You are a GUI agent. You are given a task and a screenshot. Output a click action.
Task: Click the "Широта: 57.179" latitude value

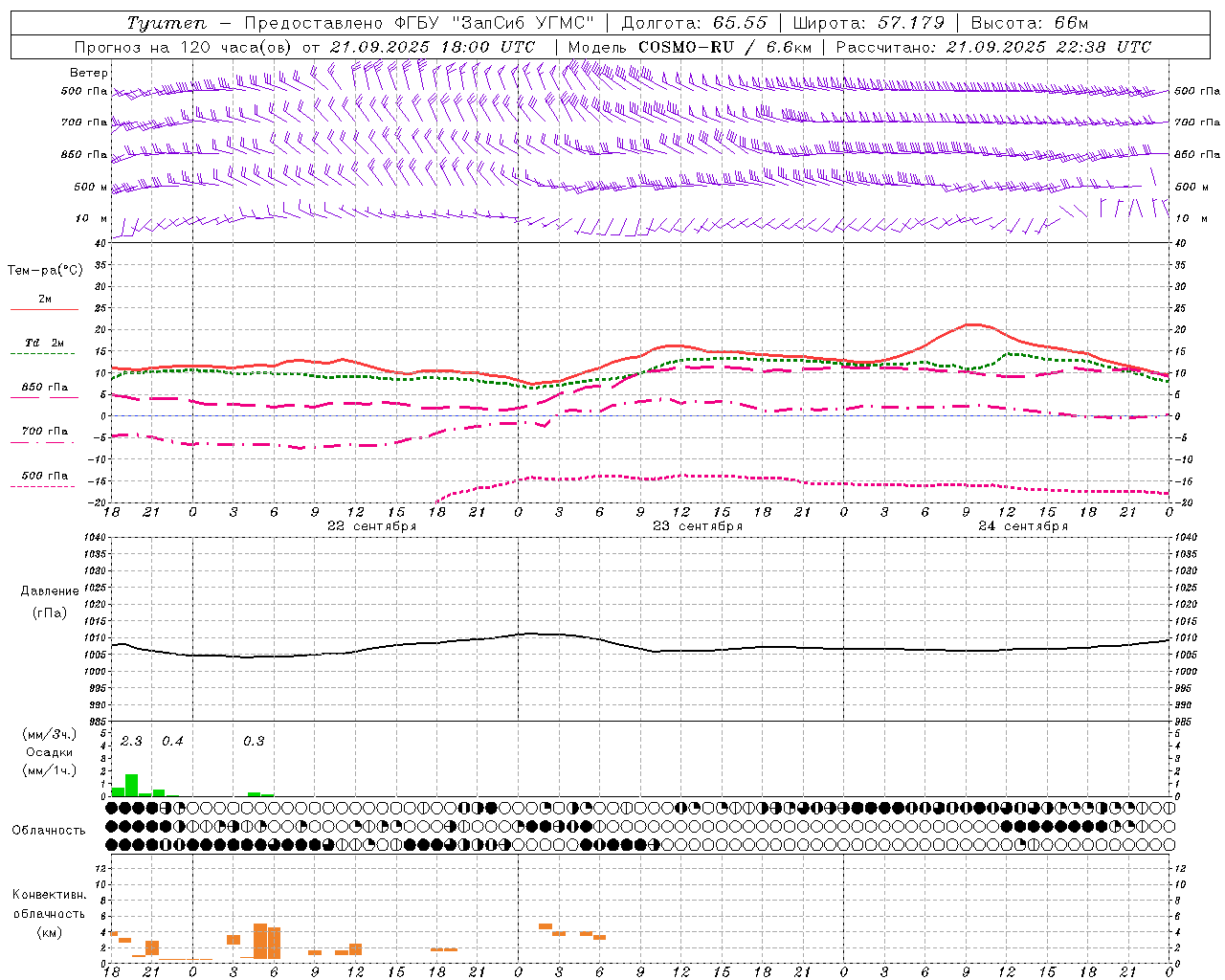pyautogui.click(x=869, y=23)
